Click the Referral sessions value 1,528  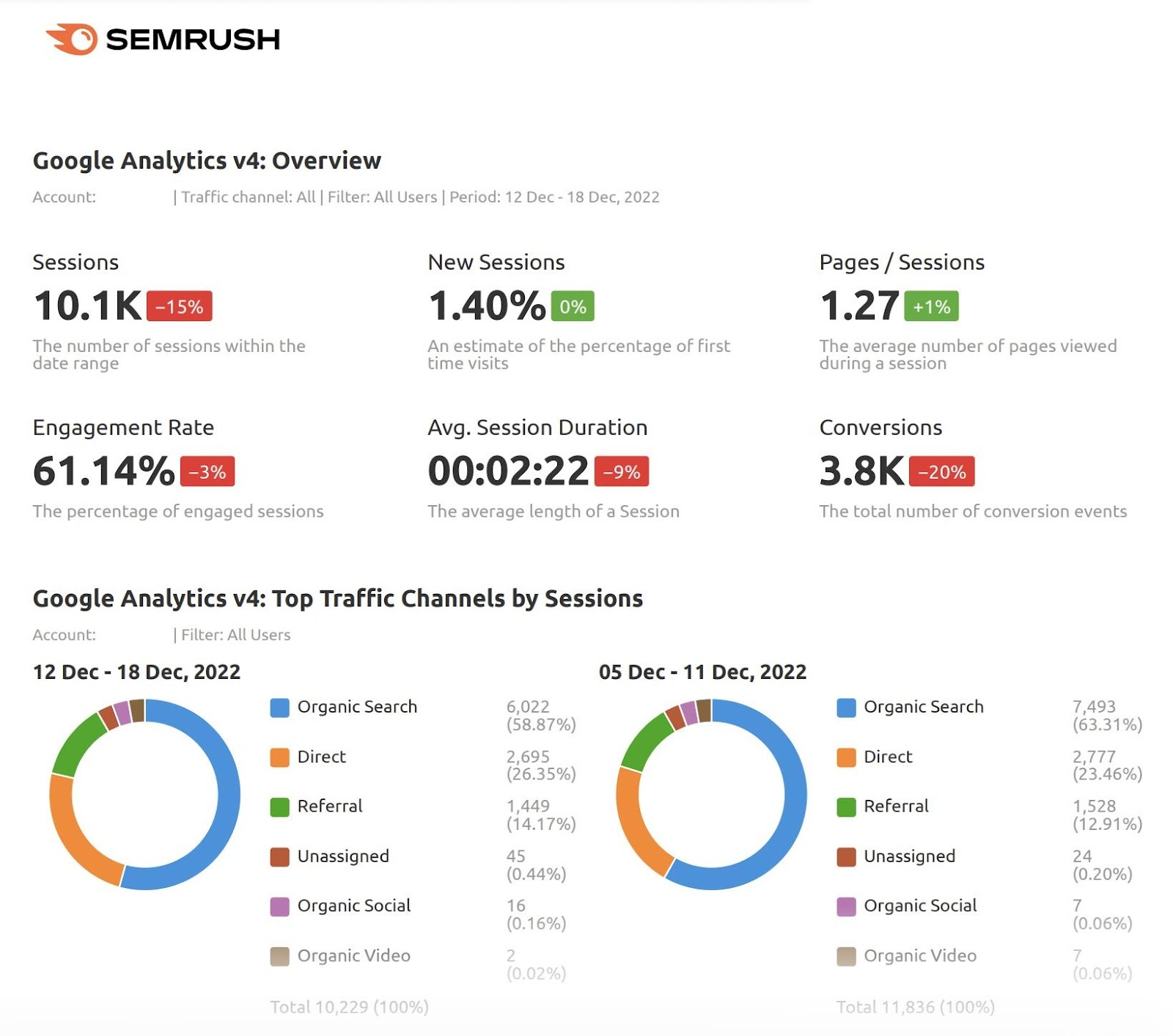(1095, 804)
